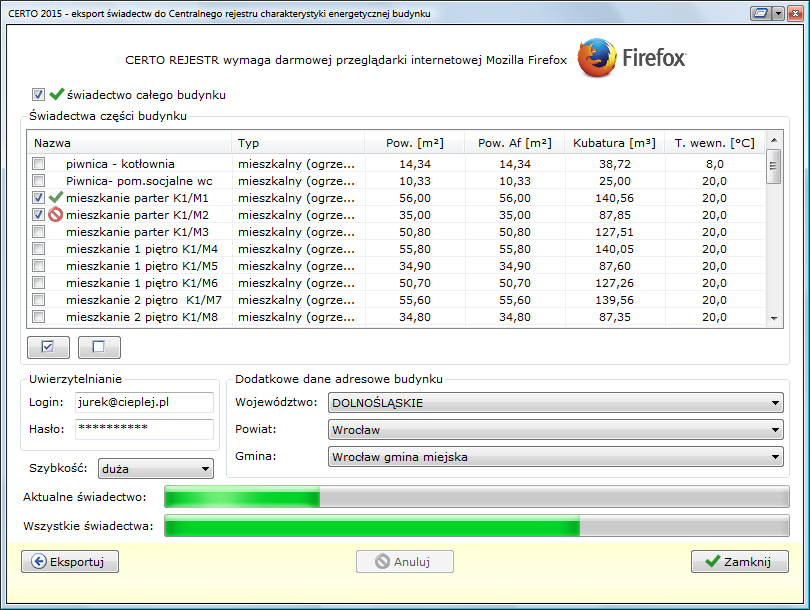Uncheck mieszkanie parter K1/M2 checkbox
The height and width of the screenshot is (610, 810).
(38, 215)
